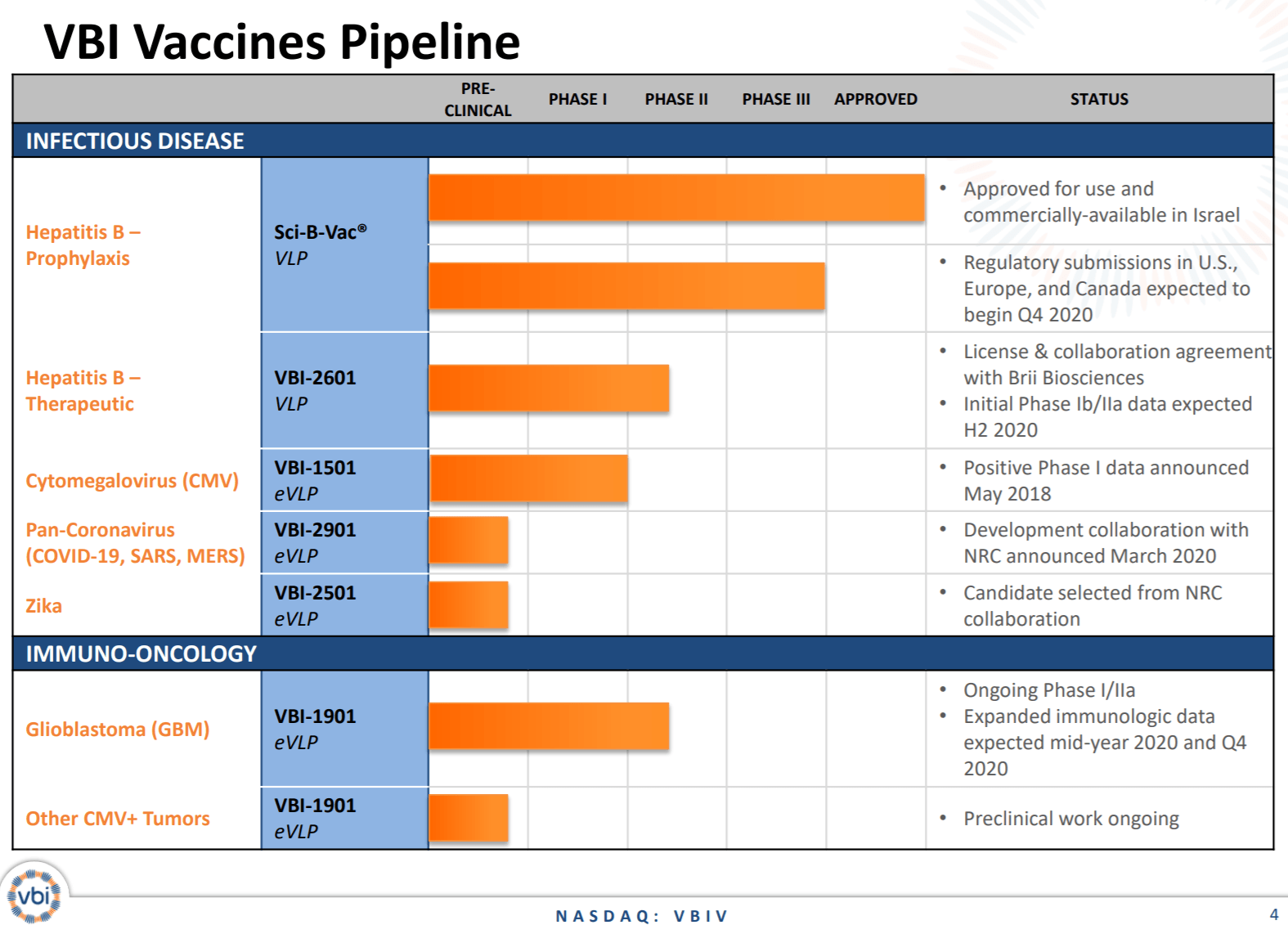Click Sci-B-Vac bar reaching Approved
Viewport: 1288px width, 934px height.
tap(676, 197)
